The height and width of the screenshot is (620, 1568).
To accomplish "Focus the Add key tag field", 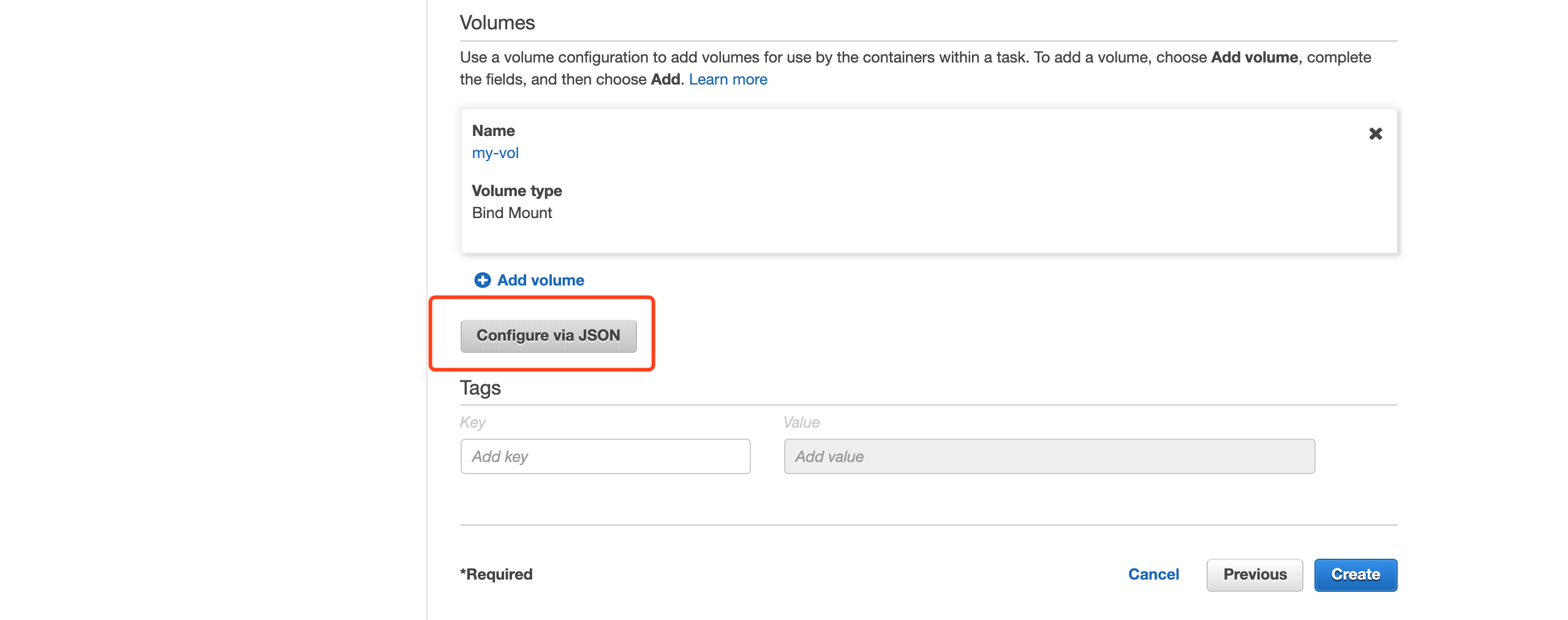I will pyautogui.click(x=605, y=456).
